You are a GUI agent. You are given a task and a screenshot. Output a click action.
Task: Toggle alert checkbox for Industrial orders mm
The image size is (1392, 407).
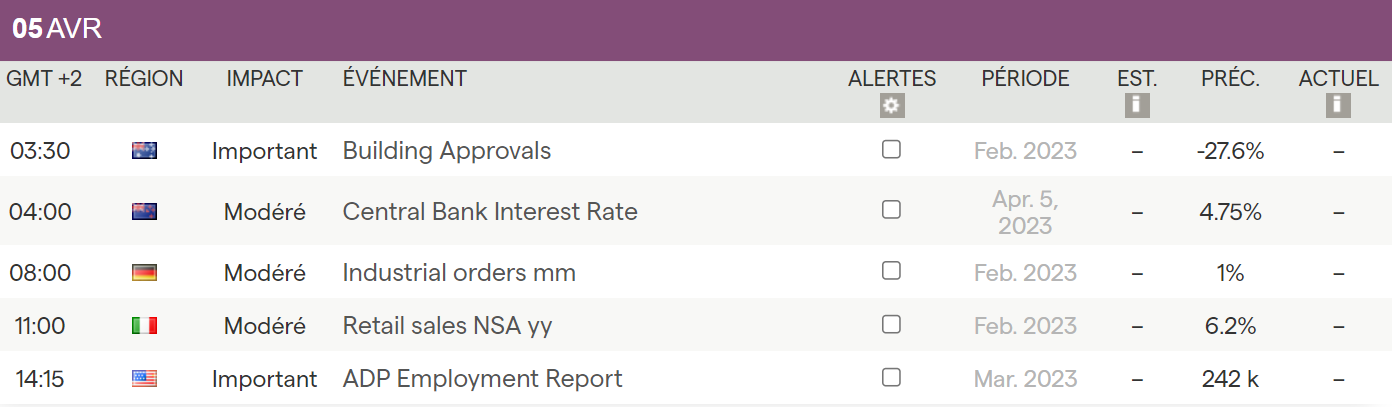[891, 271]
